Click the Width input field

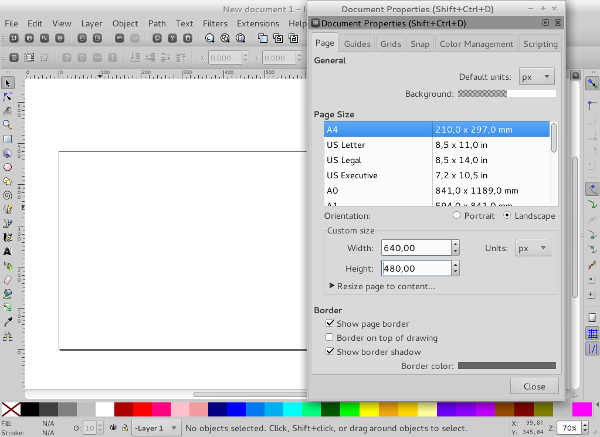pos(416,248)
